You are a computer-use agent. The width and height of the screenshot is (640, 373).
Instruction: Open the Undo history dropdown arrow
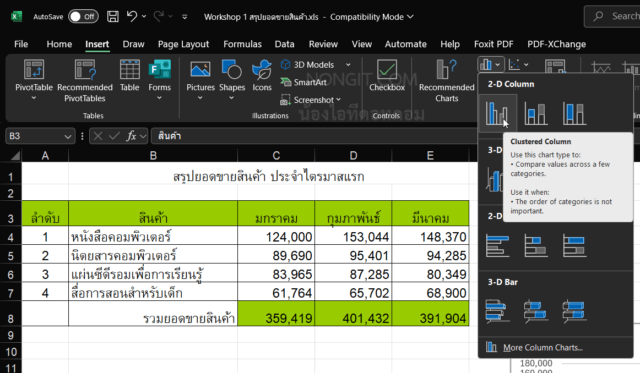point(144,17)
